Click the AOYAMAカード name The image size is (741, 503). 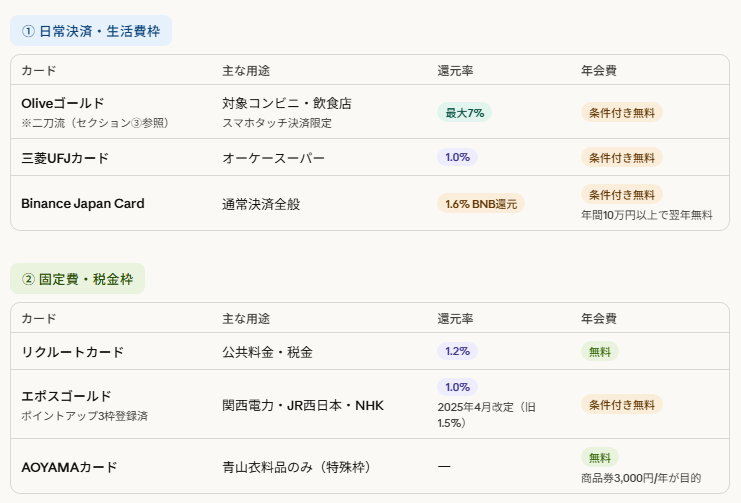pos(69,467)
